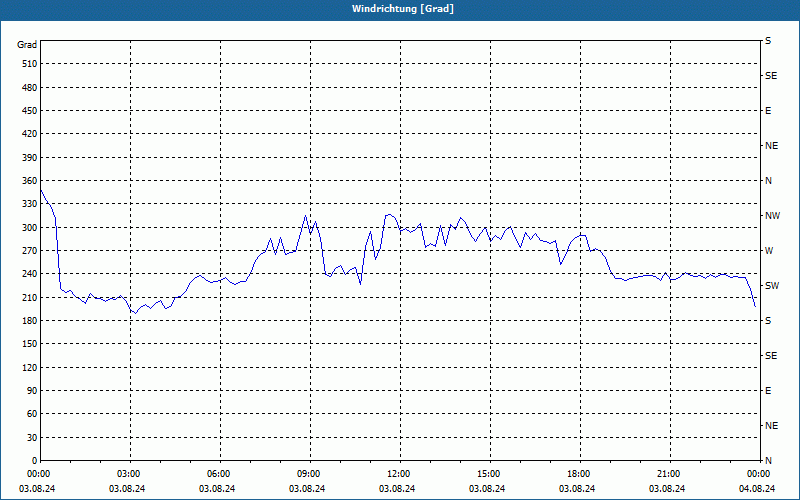
Task: Select the 0 y-axis value
Action: point(35,461)
